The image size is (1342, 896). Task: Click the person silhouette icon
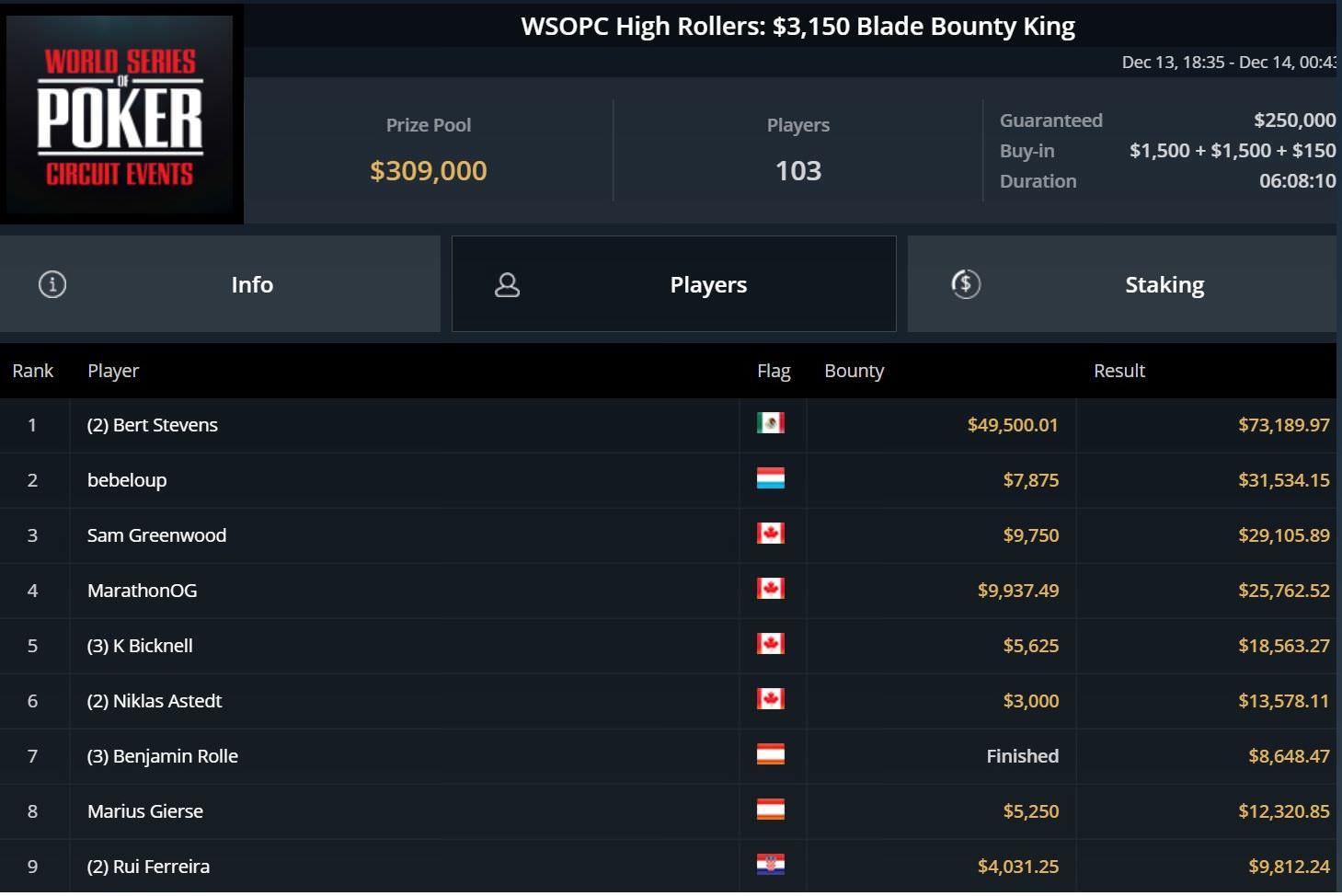[507, 284]
